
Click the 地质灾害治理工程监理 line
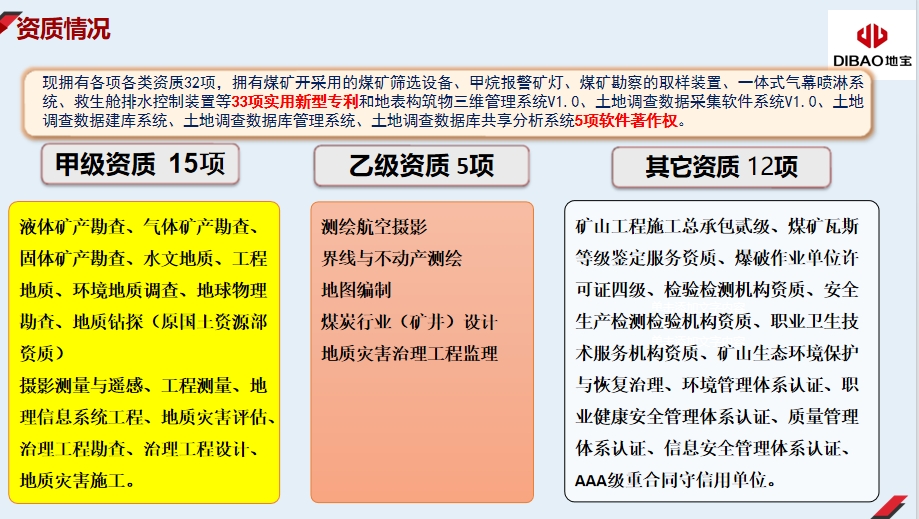click(409, 354)
